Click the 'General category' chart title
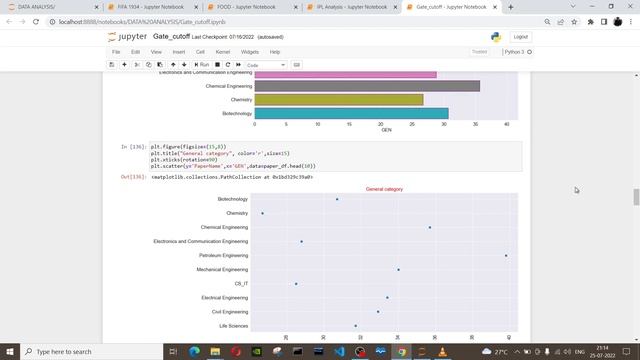 click(384, 189)
